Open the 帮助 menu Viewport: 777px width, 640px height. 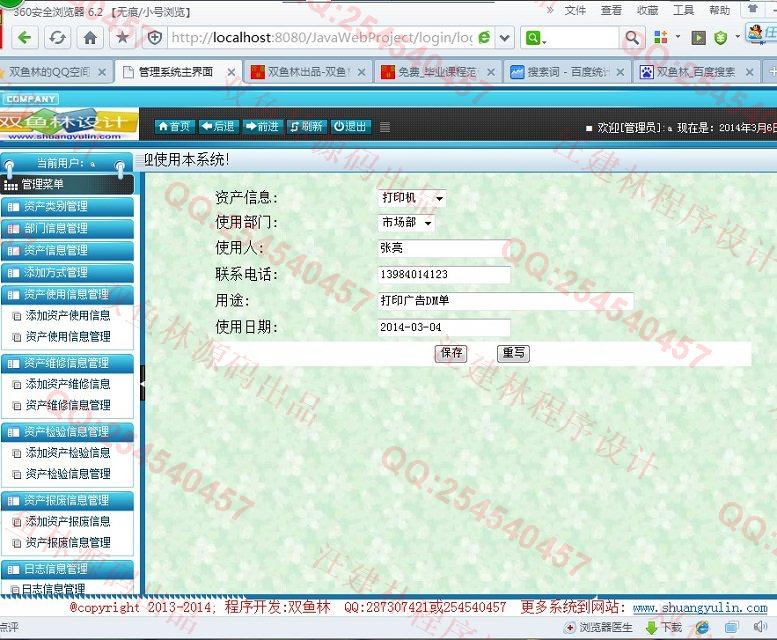tap(719, 10)
